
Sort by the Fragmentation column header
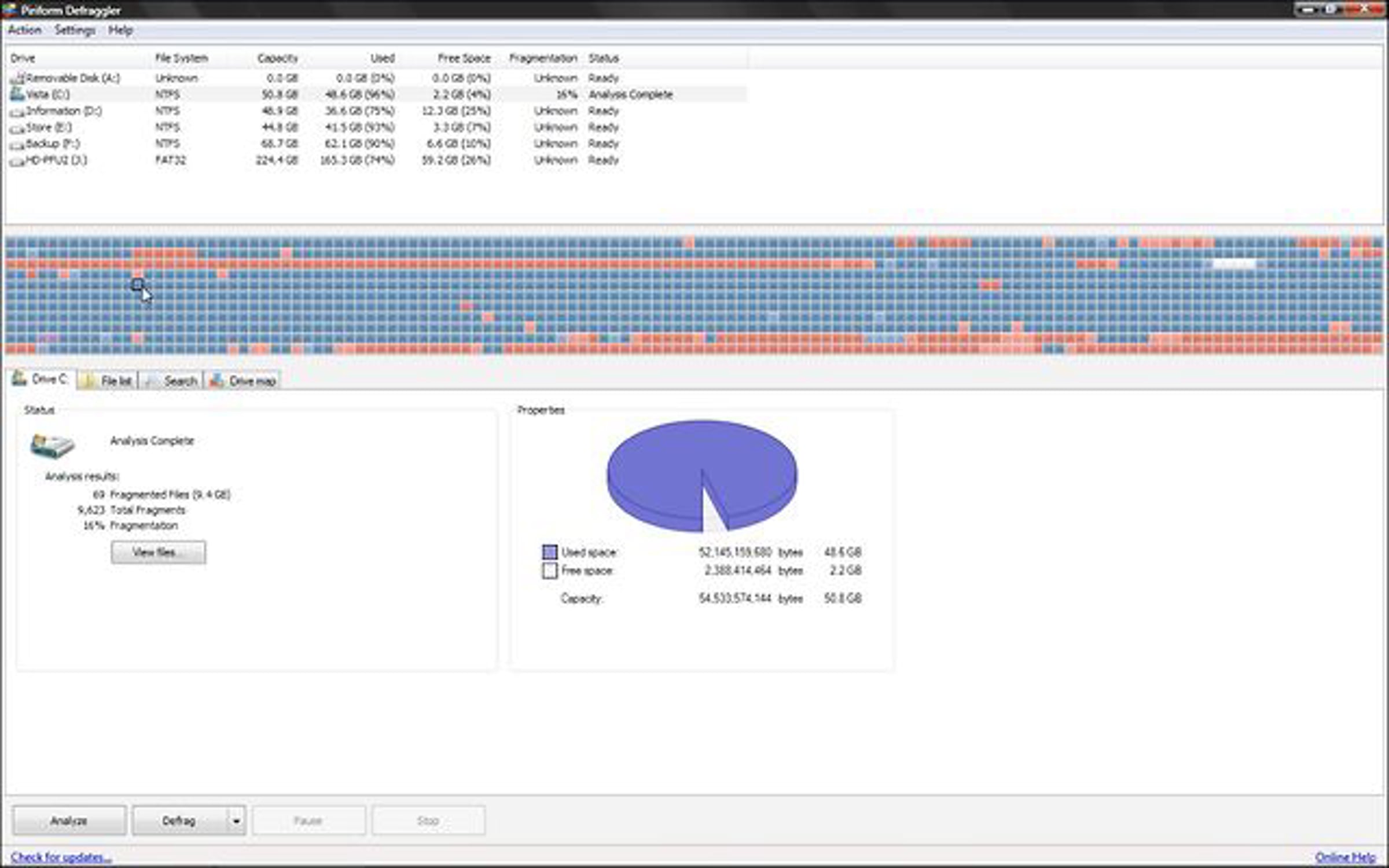coord(543,58)
